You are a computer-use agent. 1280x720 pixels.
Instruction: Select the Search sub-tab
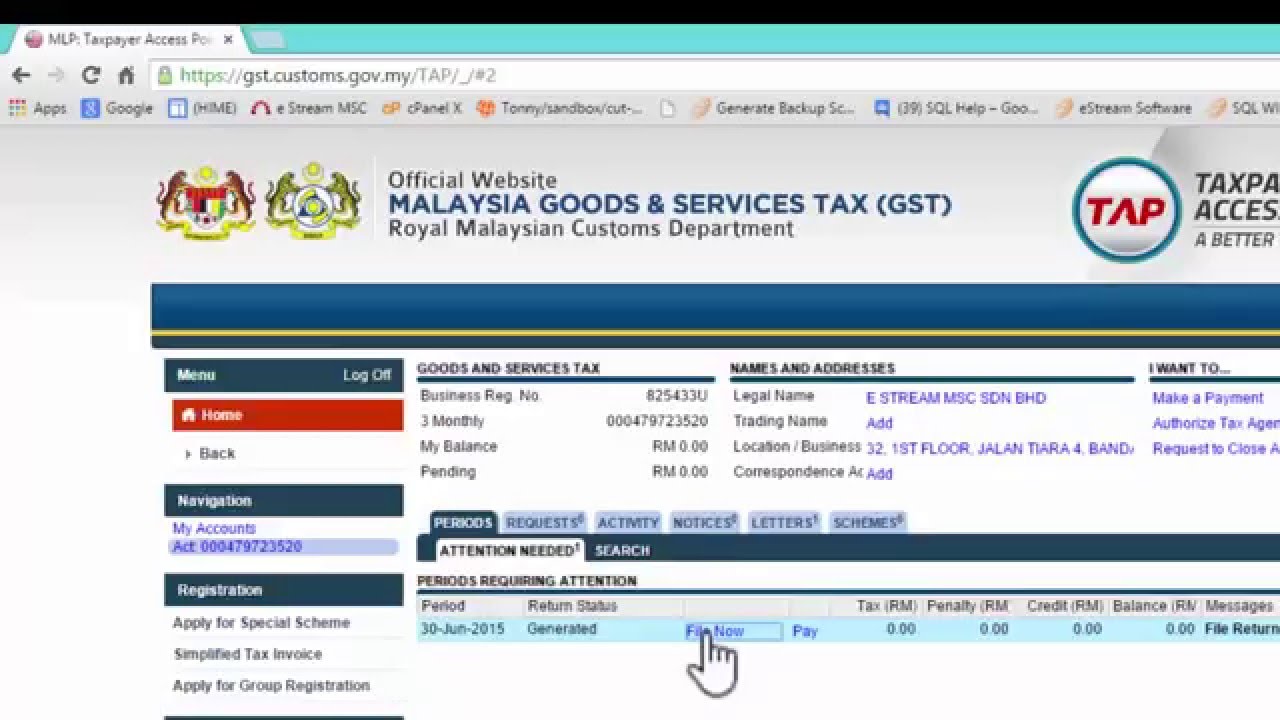(x=622, y=550)
